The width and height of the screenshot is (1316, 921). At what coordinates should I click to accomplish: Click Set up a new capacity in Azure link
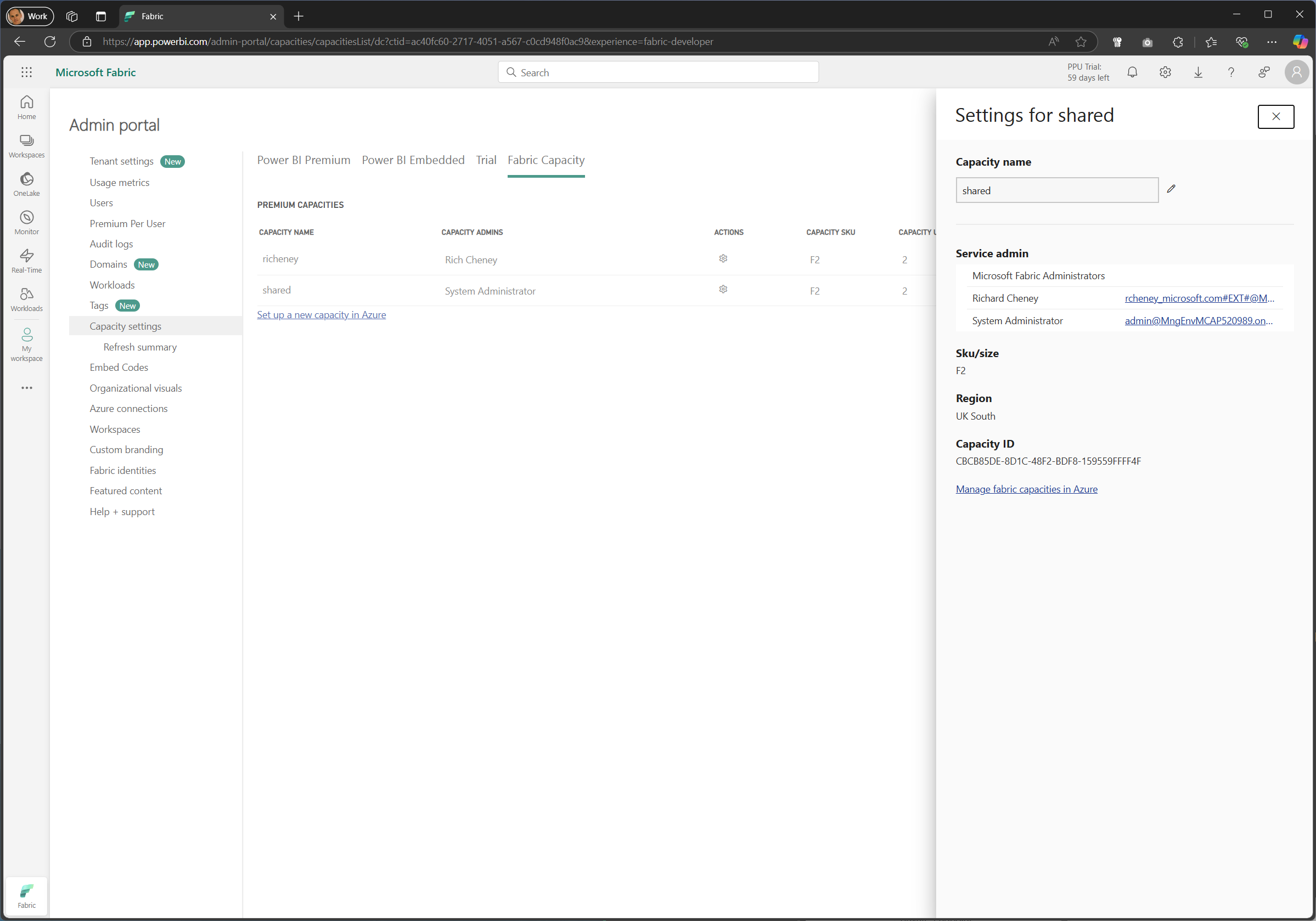[x=321, y=314]
